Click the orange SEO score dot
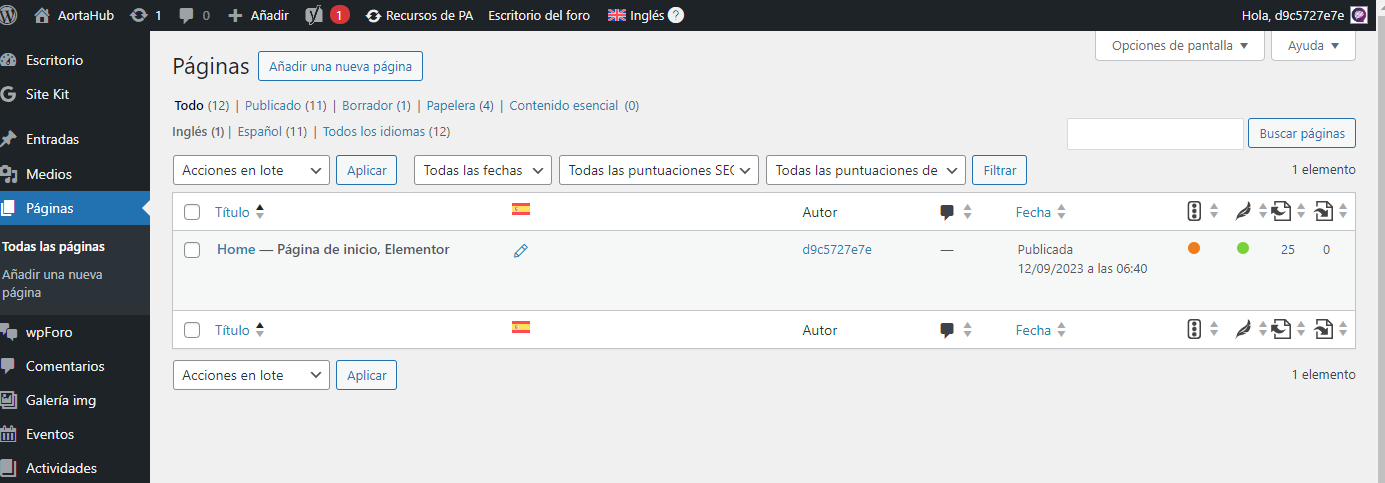This screenshot has height=483, width=1385. pyautogui.click(x=1194, y=248)
